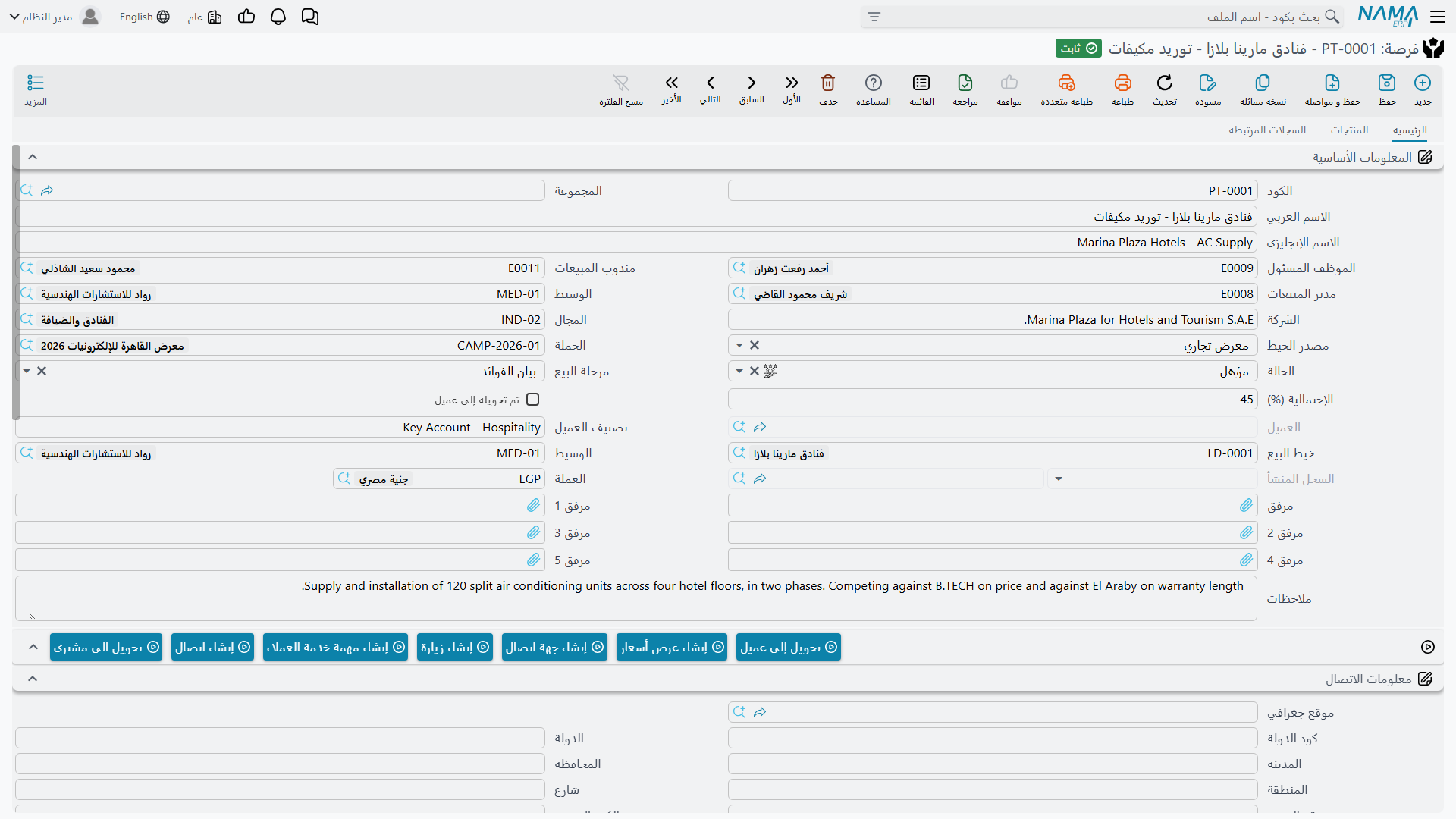
Task: Open the القائمة list view
Action: pyautogui.click(x=921, y=89)
